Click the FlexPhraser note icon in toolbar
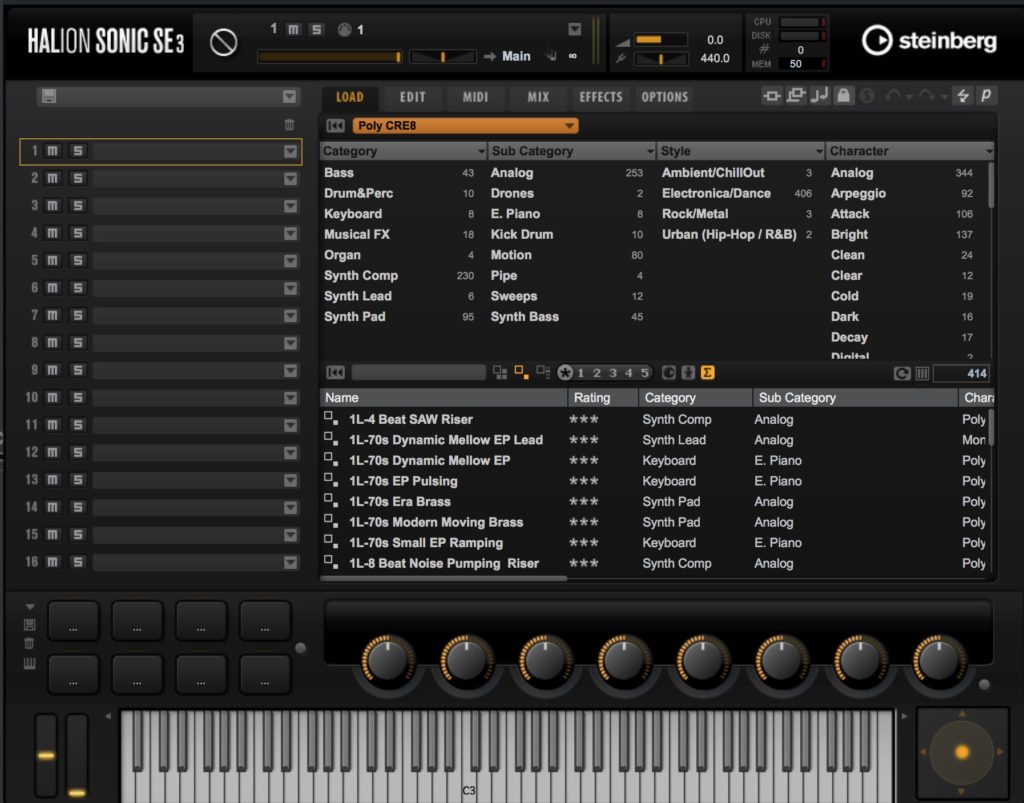The width and height of the screenshot is (1024, 803). tap(819, 96)
